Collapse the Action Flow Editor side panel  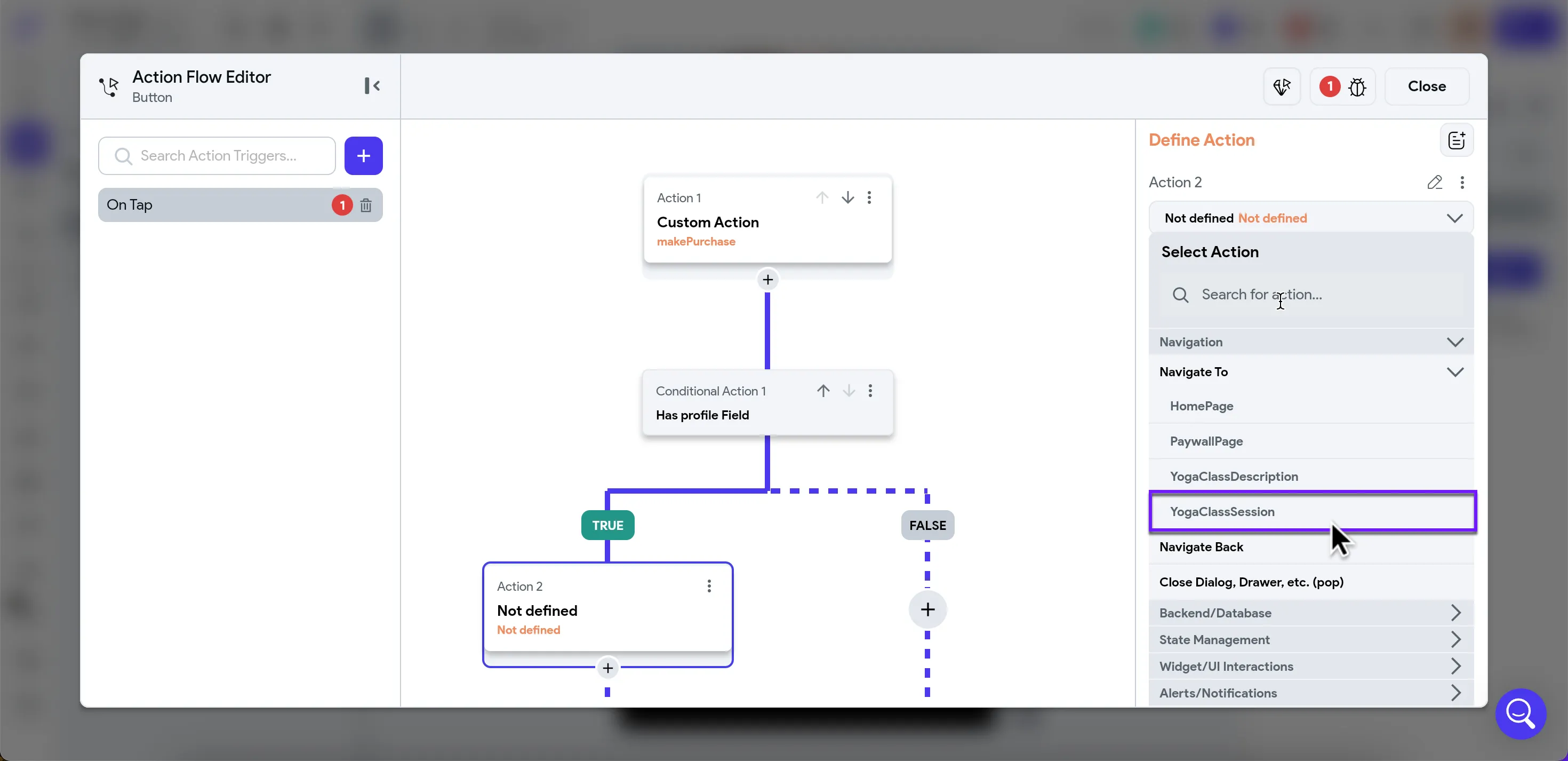point(372,86)
